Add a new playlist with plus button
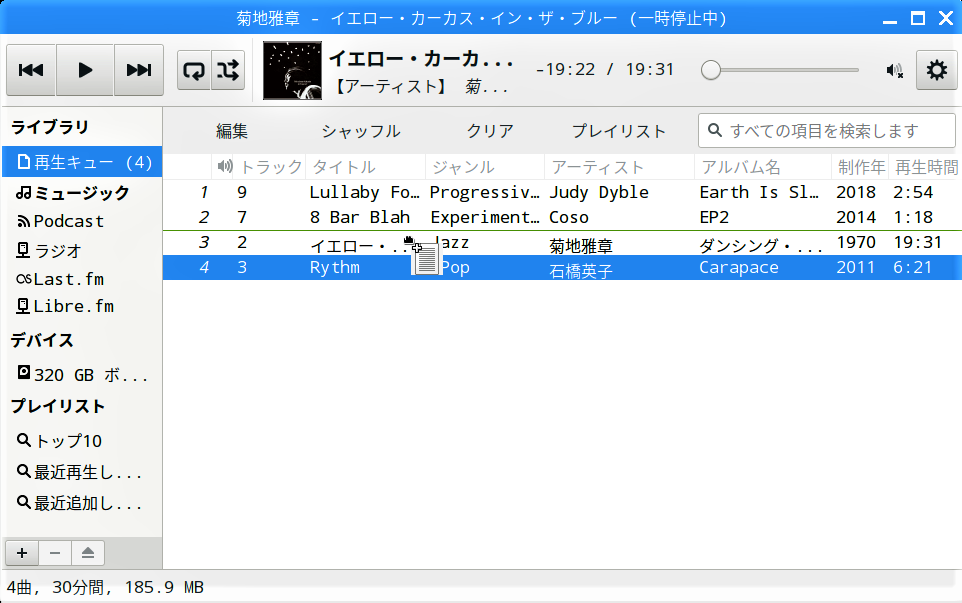Viewport: 962px width, 603px height. 22,553
